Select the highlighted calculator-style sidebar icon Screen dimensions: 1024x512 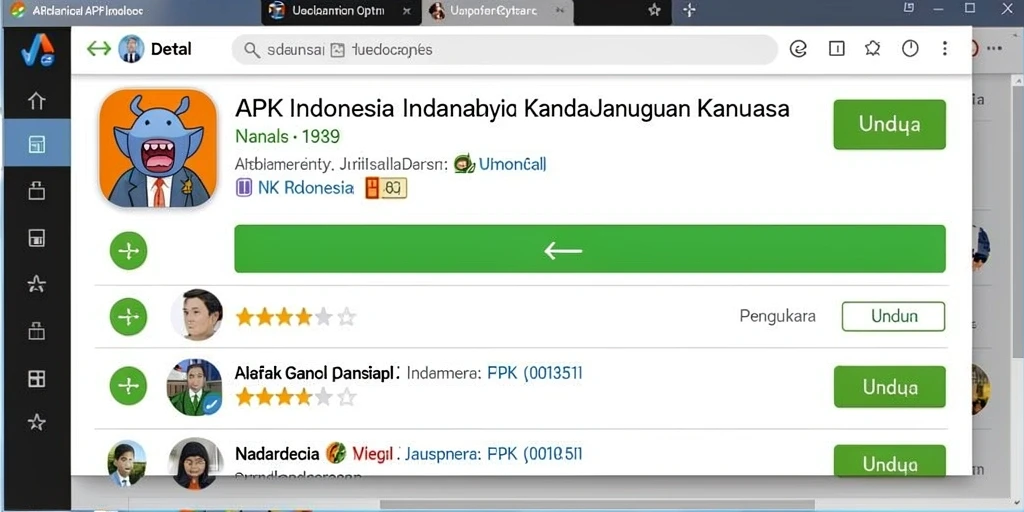(37, 144)
